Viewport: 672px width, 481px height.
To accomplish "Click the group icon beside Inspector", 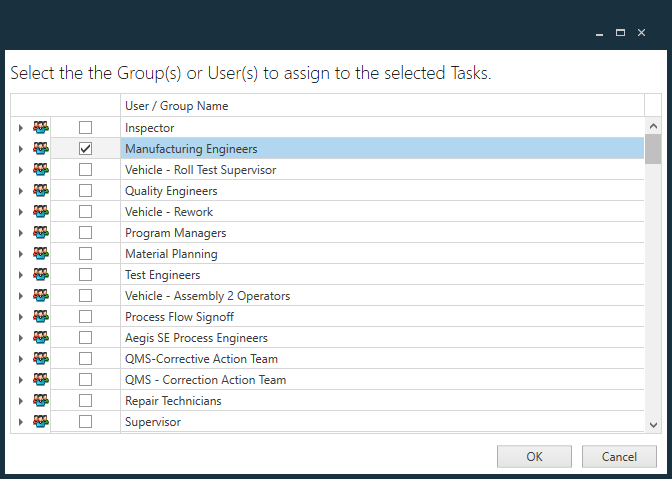I will click(x=40, y=128).
